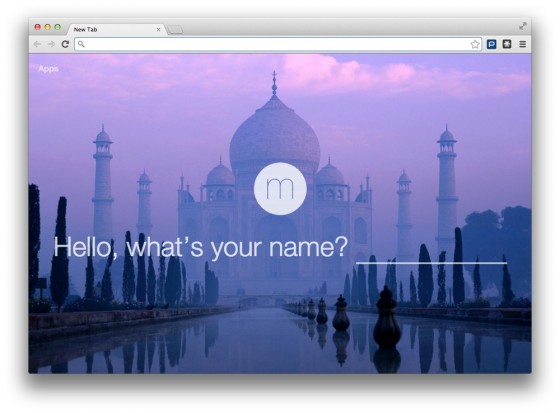Viewport: 560px width, 413px height.
Task: Click the magnifier icon in the address bar
Action: 81,44
